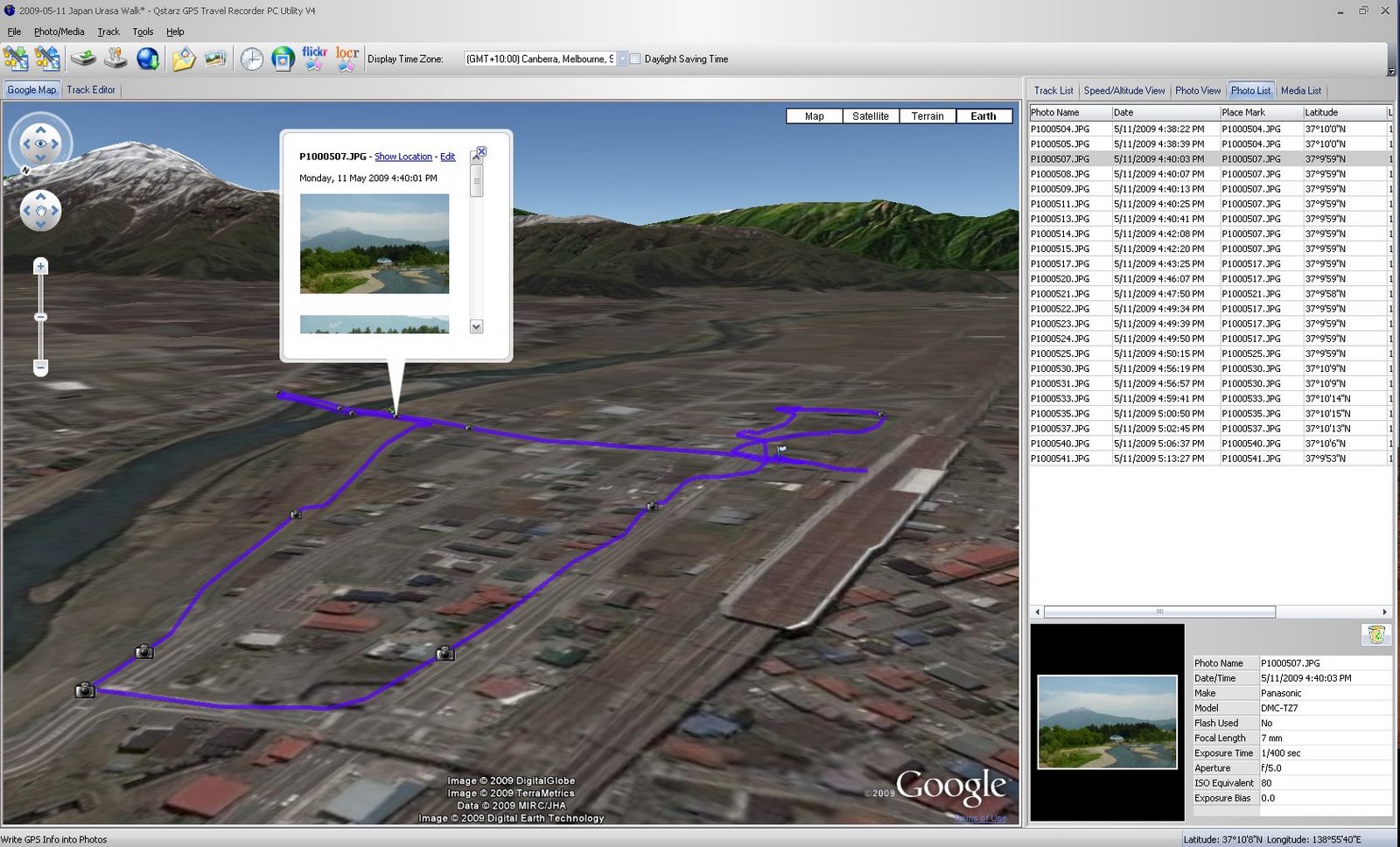Click the 'DMC-TZ7' model value
This screenshot has width=1400, height=847.
(1279, 708)
